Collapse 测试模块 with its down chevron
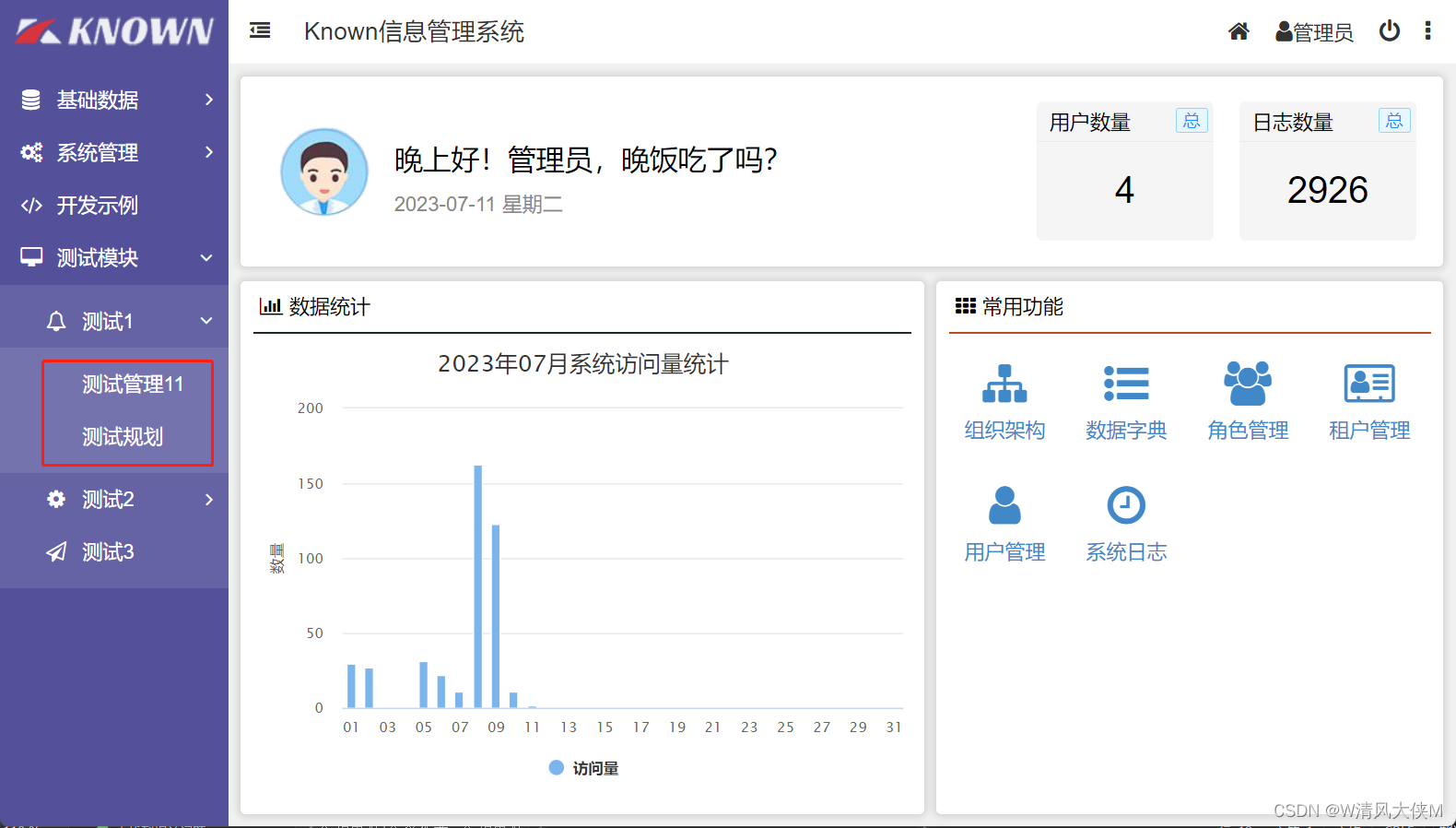 (207, 258)
